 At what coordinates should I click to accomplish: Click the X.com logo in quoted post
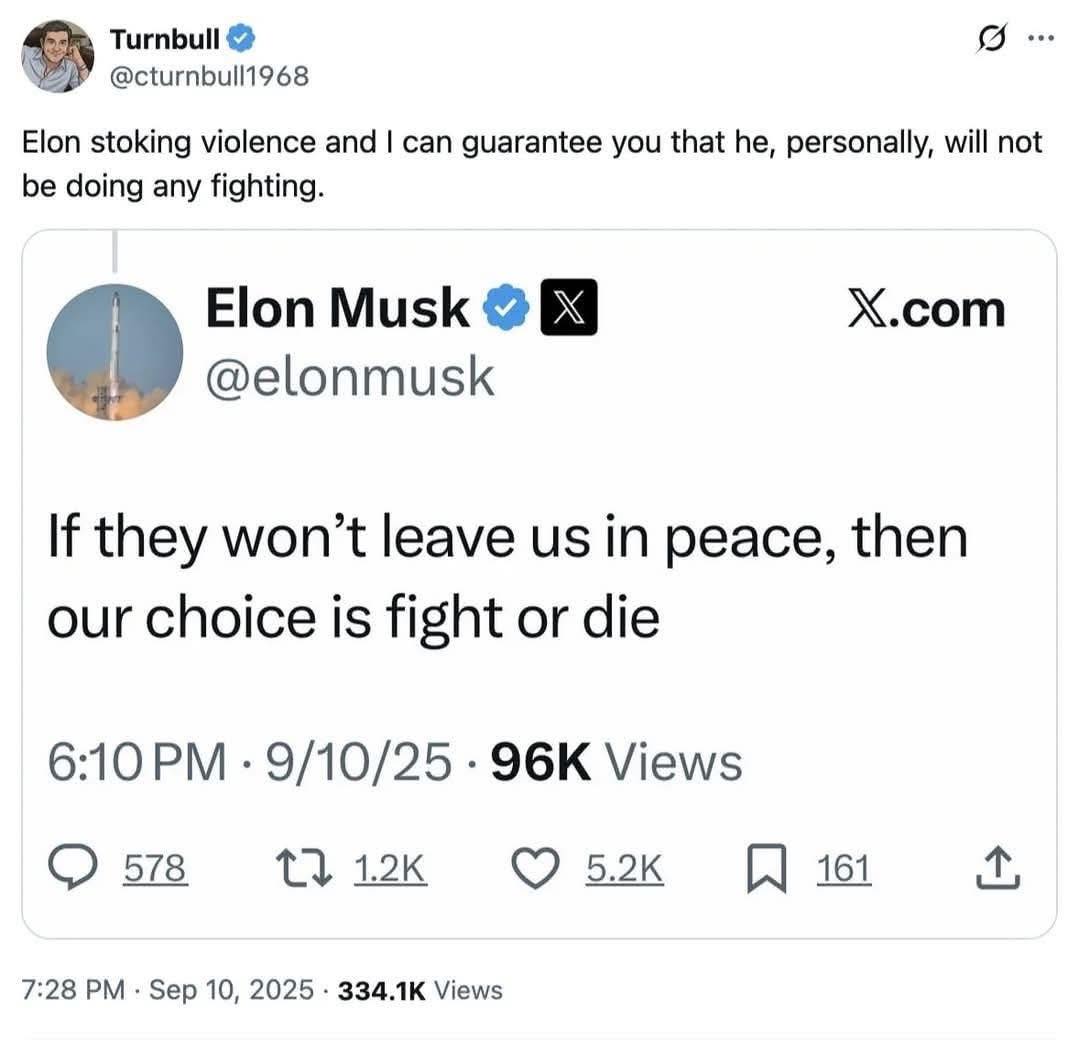pos(925,309)
